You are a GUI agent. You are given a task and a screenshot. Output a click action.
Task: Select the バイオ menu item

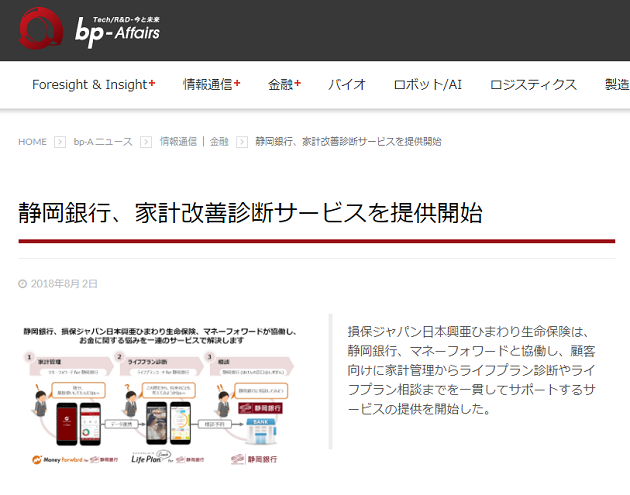coord(347,85)
